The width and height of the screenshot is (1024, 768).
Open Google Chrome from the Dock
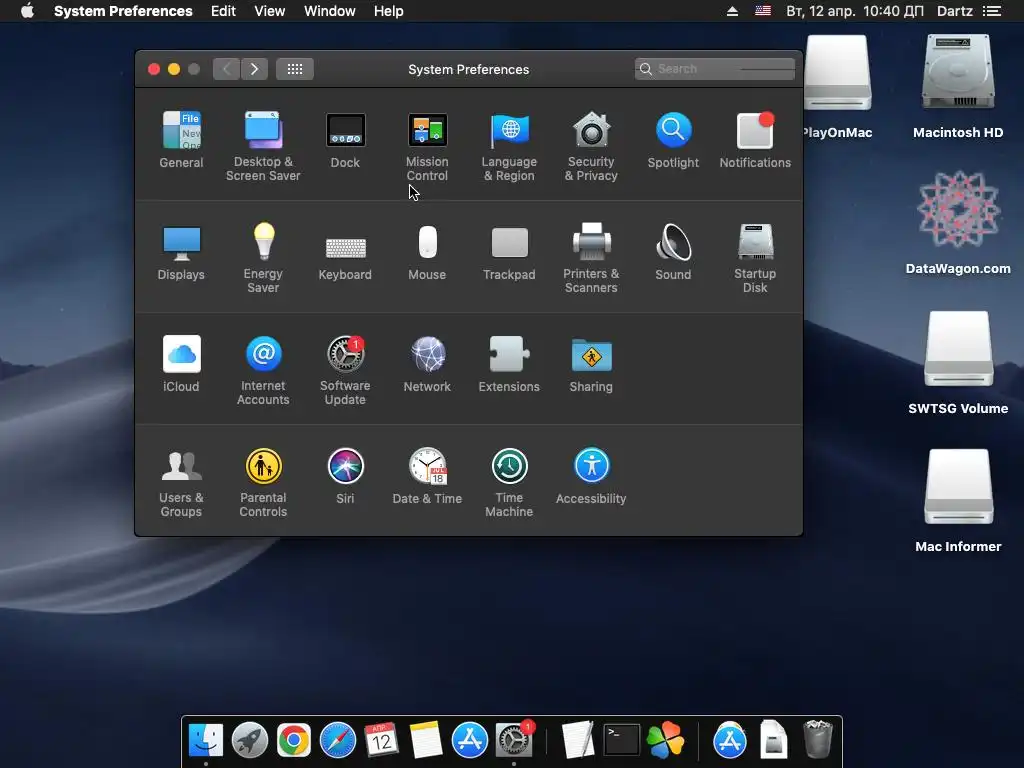coord(293,741)
